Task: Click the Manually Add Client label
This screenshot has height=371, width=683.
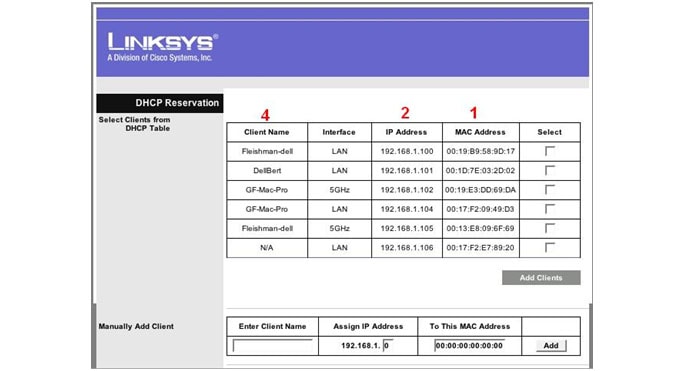Action: [136, 327]
